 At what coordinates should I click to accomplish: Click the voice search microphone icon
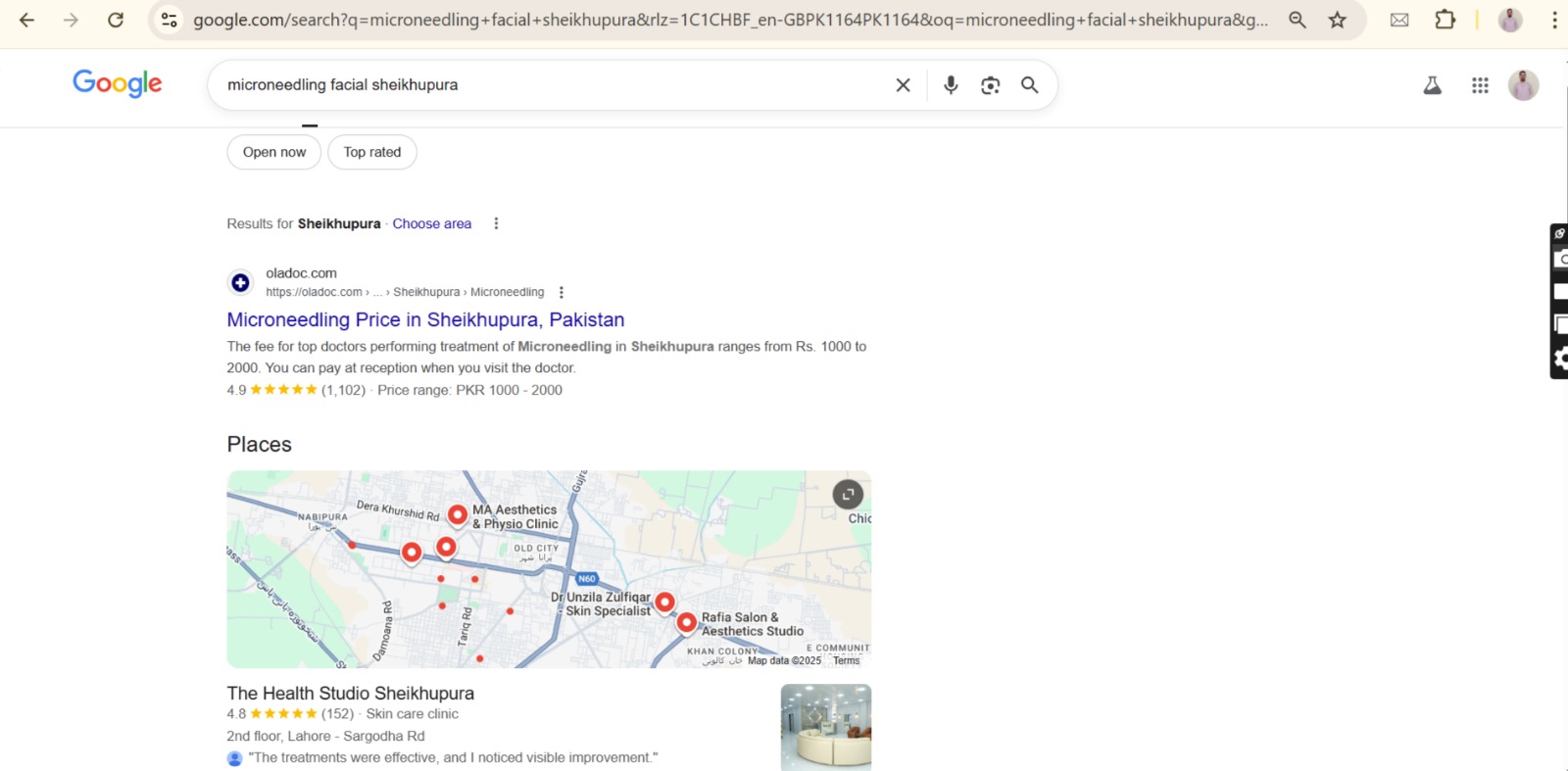950,85
